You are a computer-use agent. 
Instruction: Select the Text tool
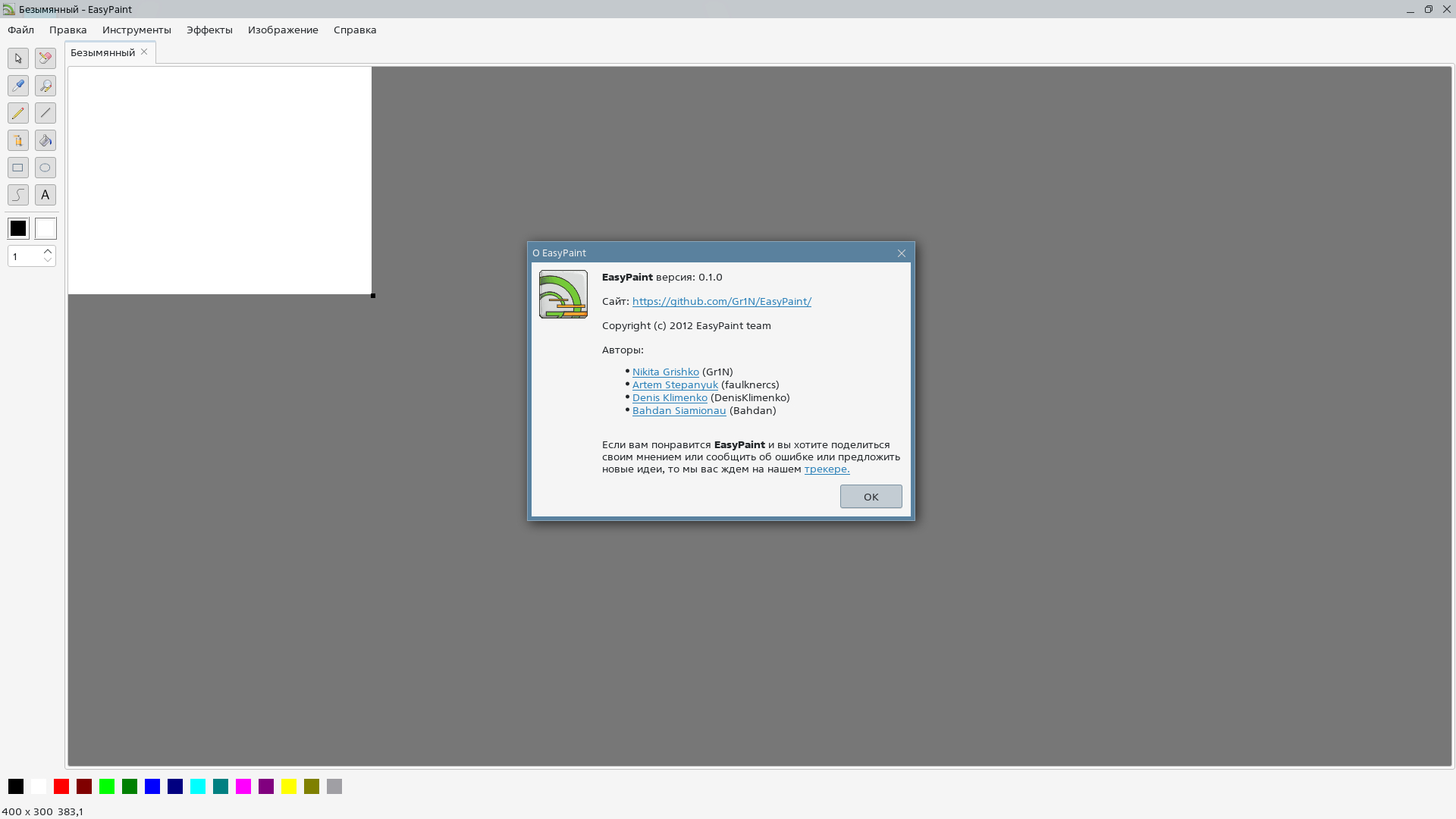coord(45,195)
